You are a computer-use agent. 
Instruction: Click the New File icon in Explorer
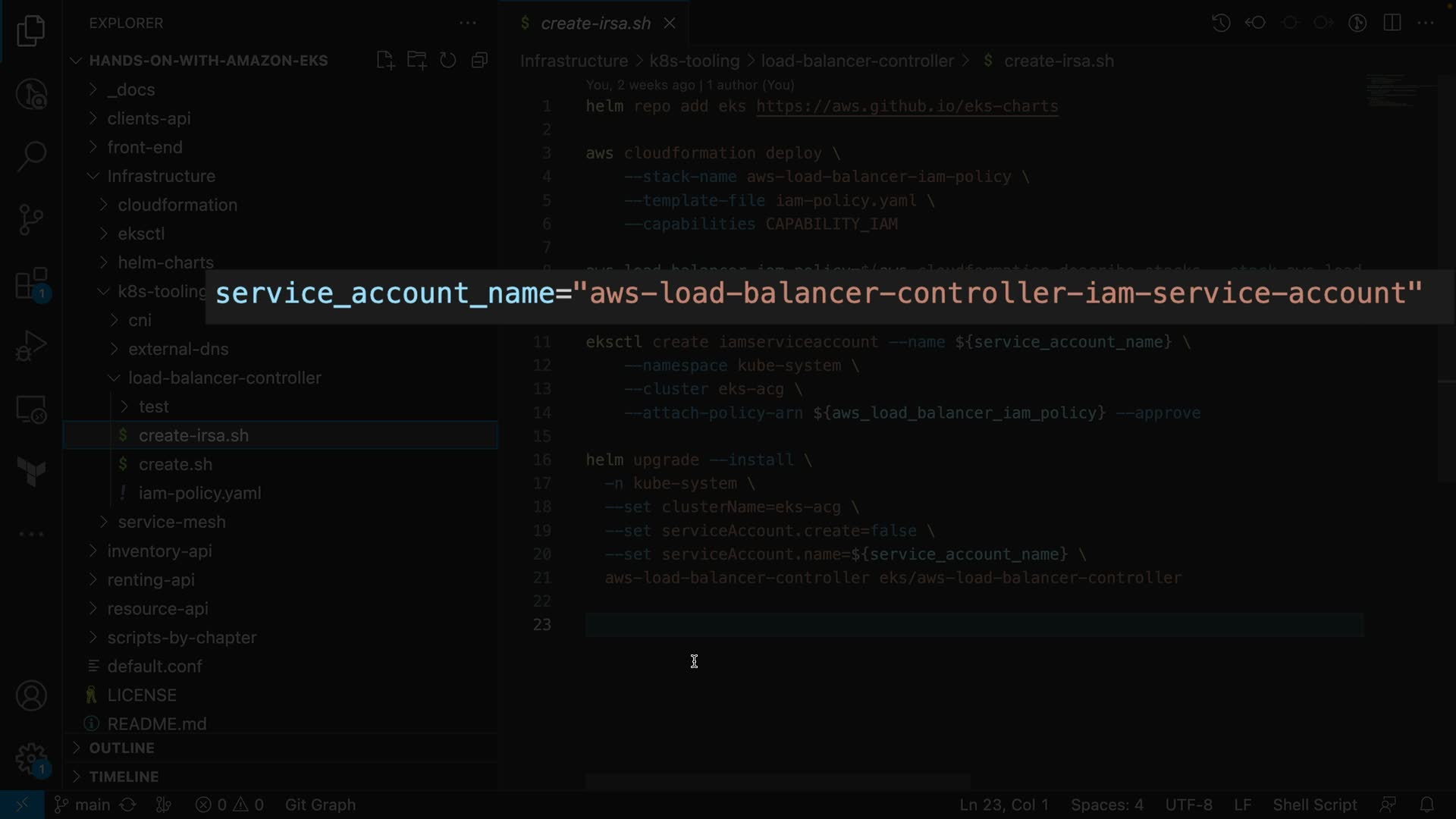385,61
